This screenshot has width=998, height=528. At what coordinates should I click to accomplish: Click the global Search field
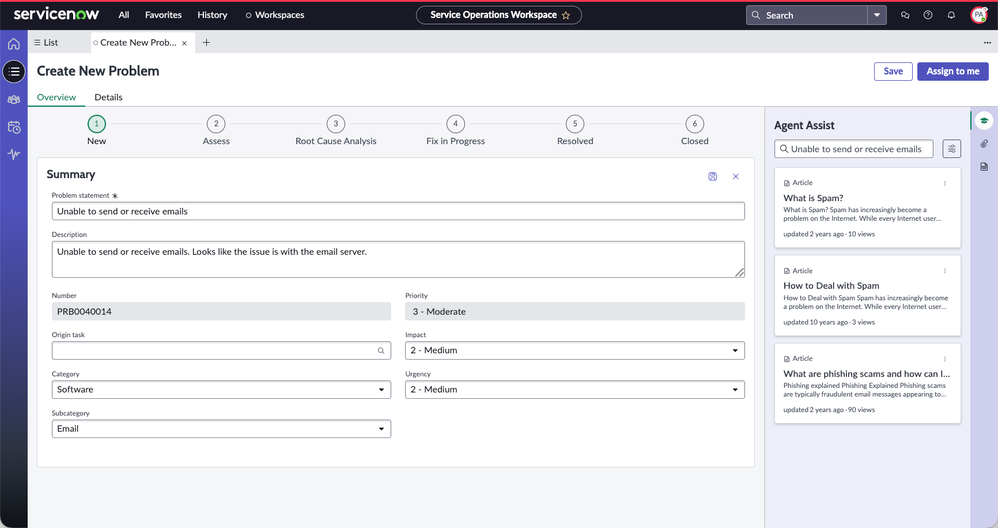coord(807,15)
